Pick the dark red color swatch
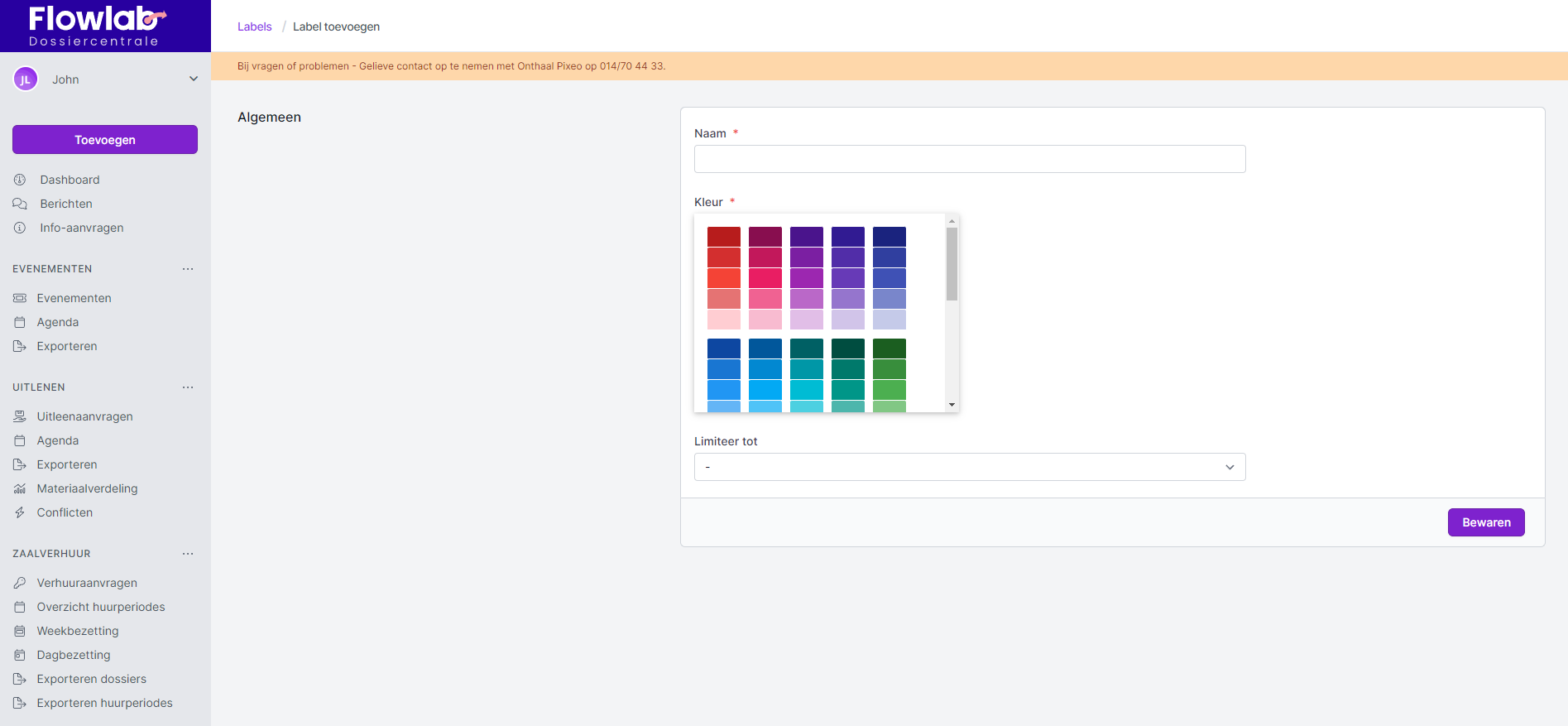The height and width of the screenshot is (726, 1568). [x=723, y=237]
